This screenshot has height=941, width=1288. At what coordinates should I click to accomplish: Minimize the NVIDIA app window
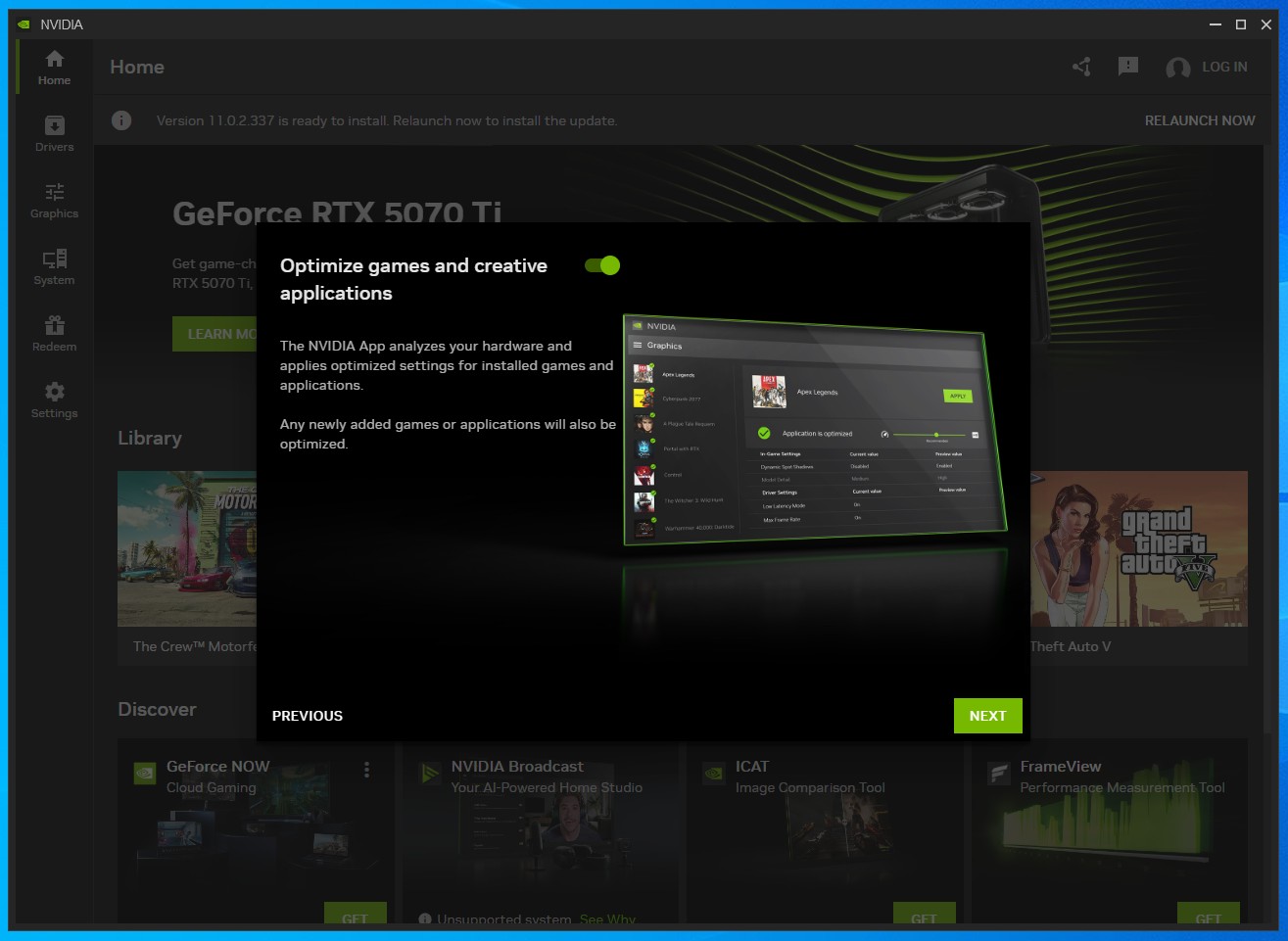[1216, 24]
